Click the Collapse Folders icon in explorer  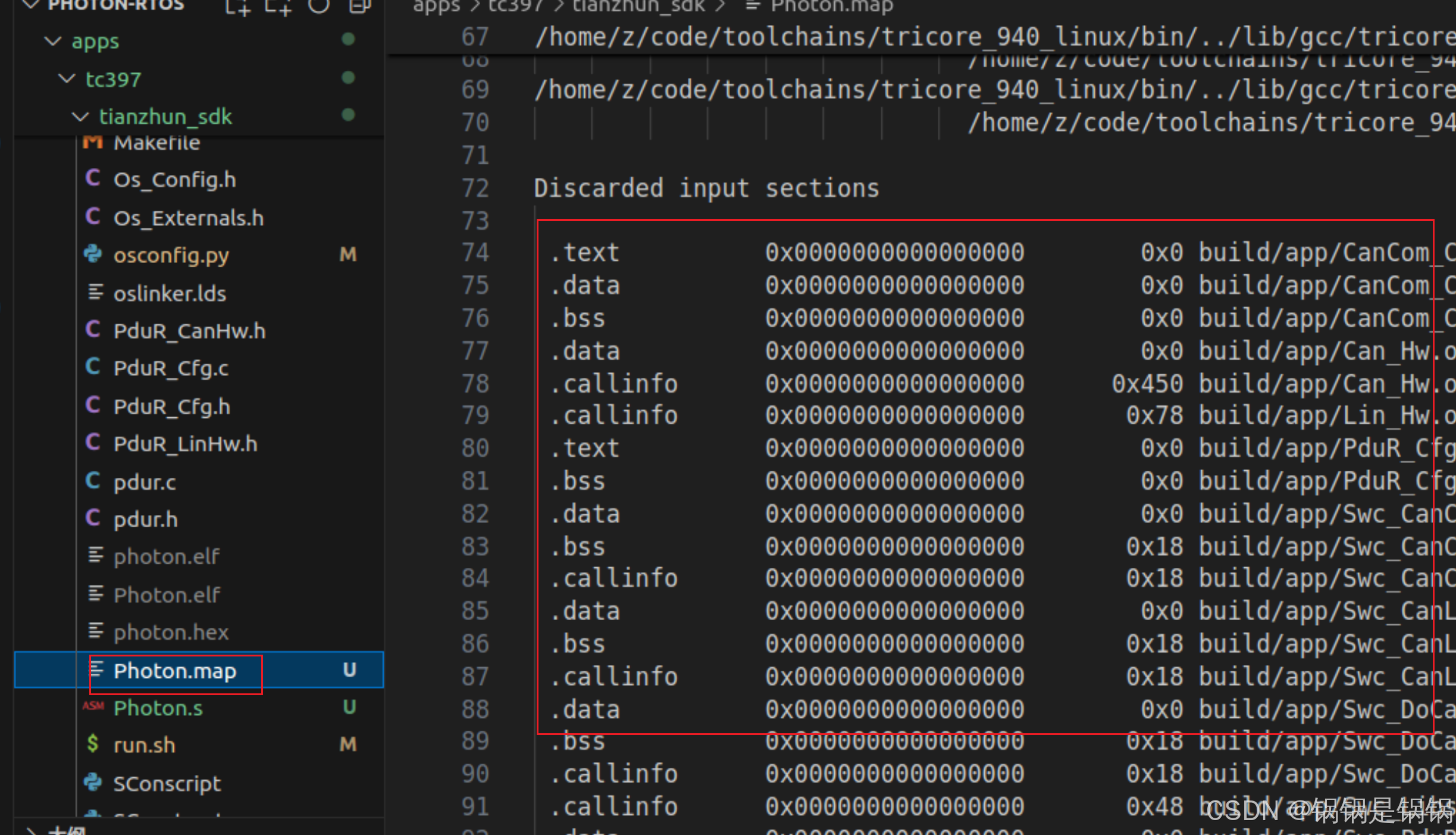tap(359, 6)
